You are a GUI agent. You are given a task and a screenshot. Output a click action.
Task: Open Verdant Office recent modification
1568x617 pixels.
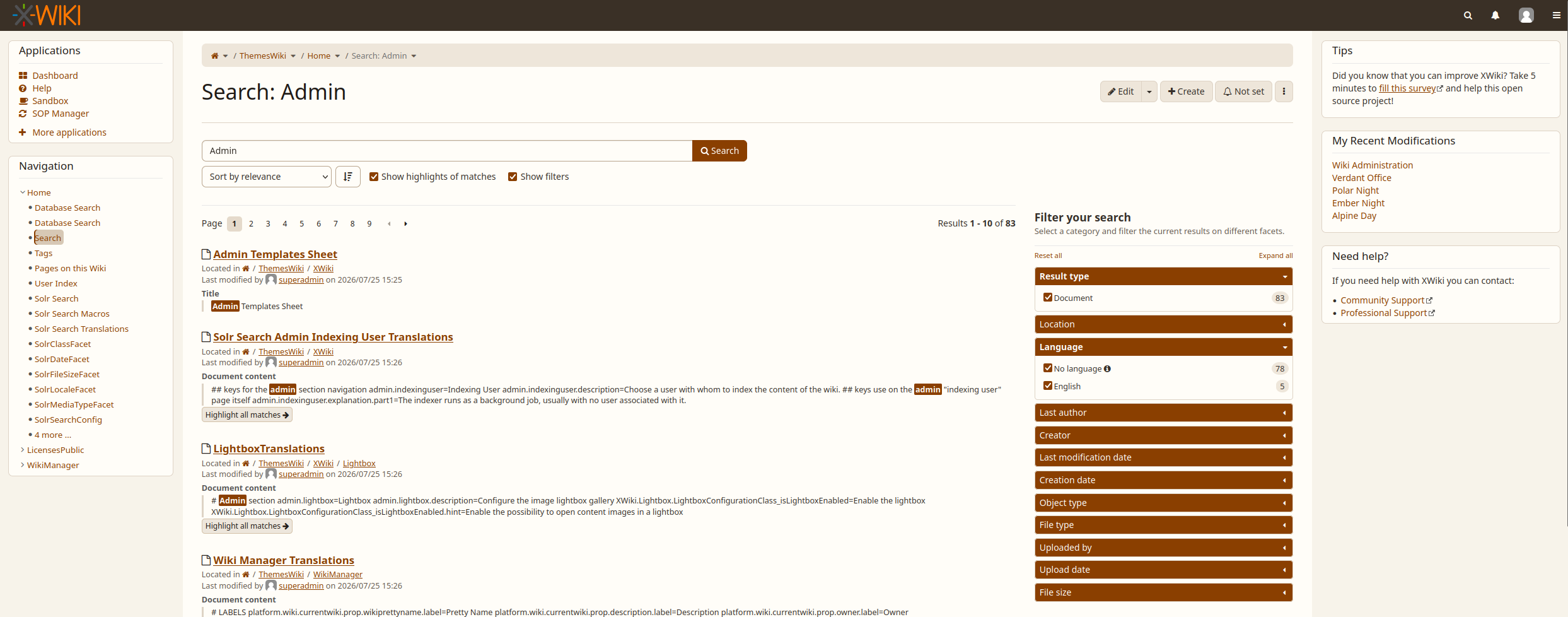(1361, 178)
